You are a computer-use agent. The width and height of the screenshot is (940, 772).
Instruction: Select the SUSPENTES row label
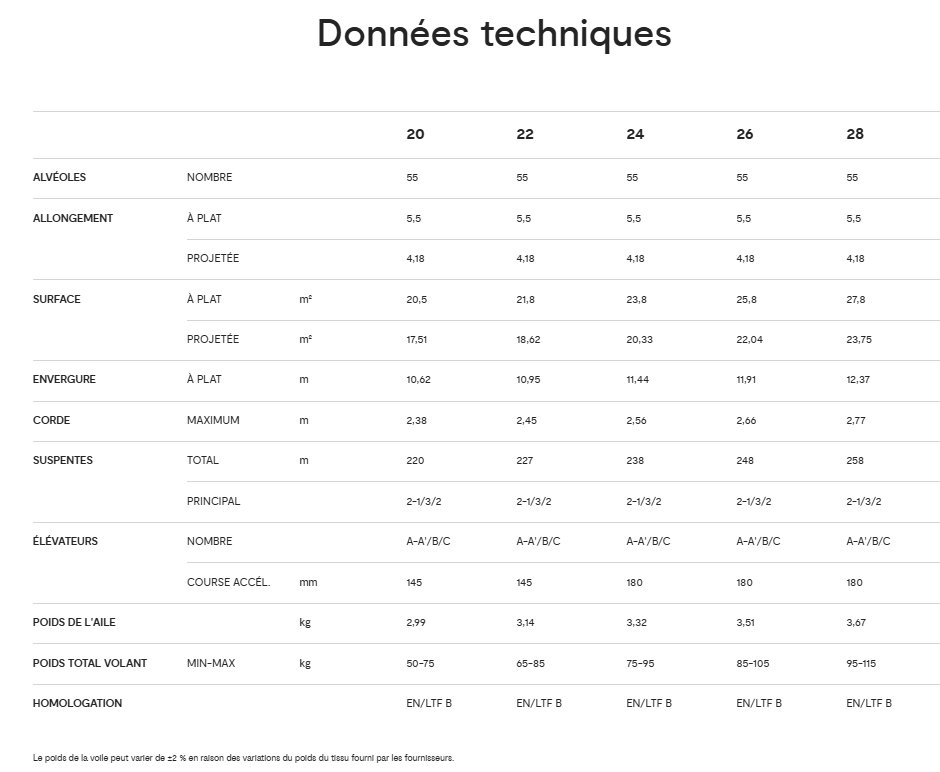tap(63, 460)
